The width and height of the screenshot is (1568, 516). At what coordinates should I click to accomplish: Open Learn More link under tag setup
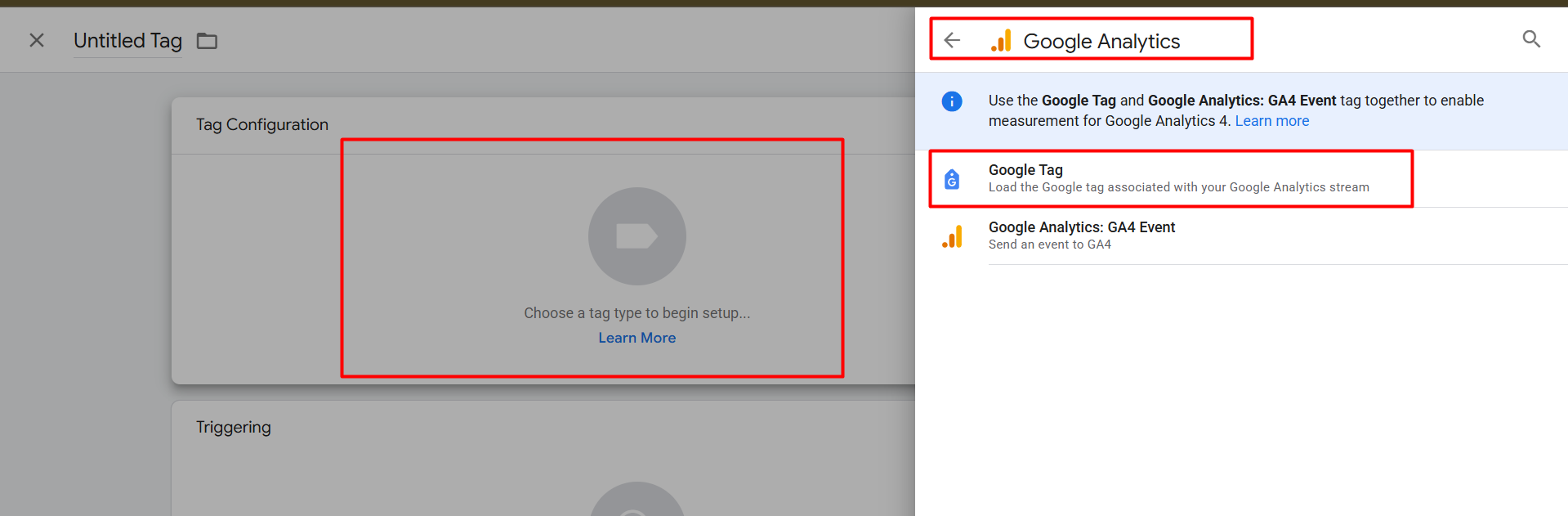point(637,338)
